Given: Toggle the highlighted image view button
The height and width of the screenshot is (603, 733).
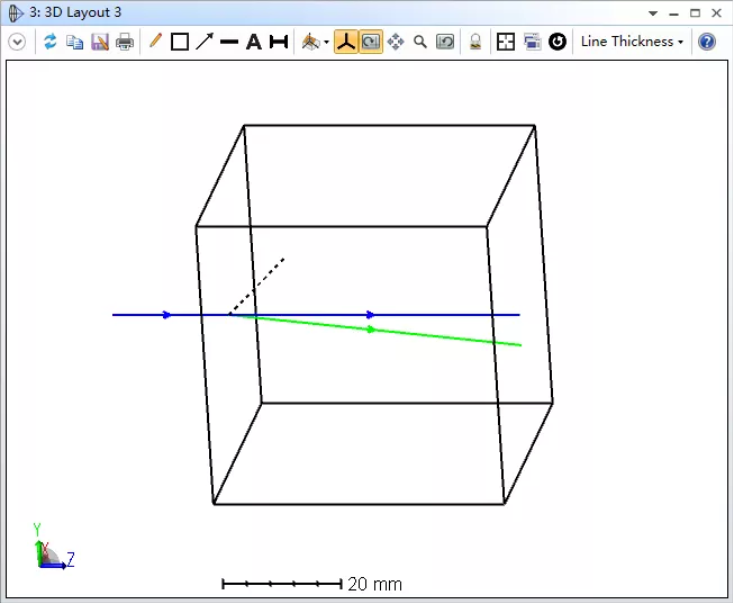Looking at the screenshot, I should (x=370, y=42).
